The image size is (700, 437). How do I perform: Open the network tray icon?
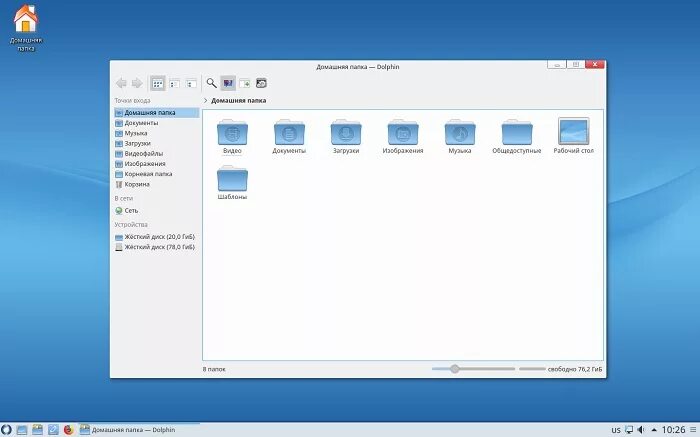click(629, 430)
